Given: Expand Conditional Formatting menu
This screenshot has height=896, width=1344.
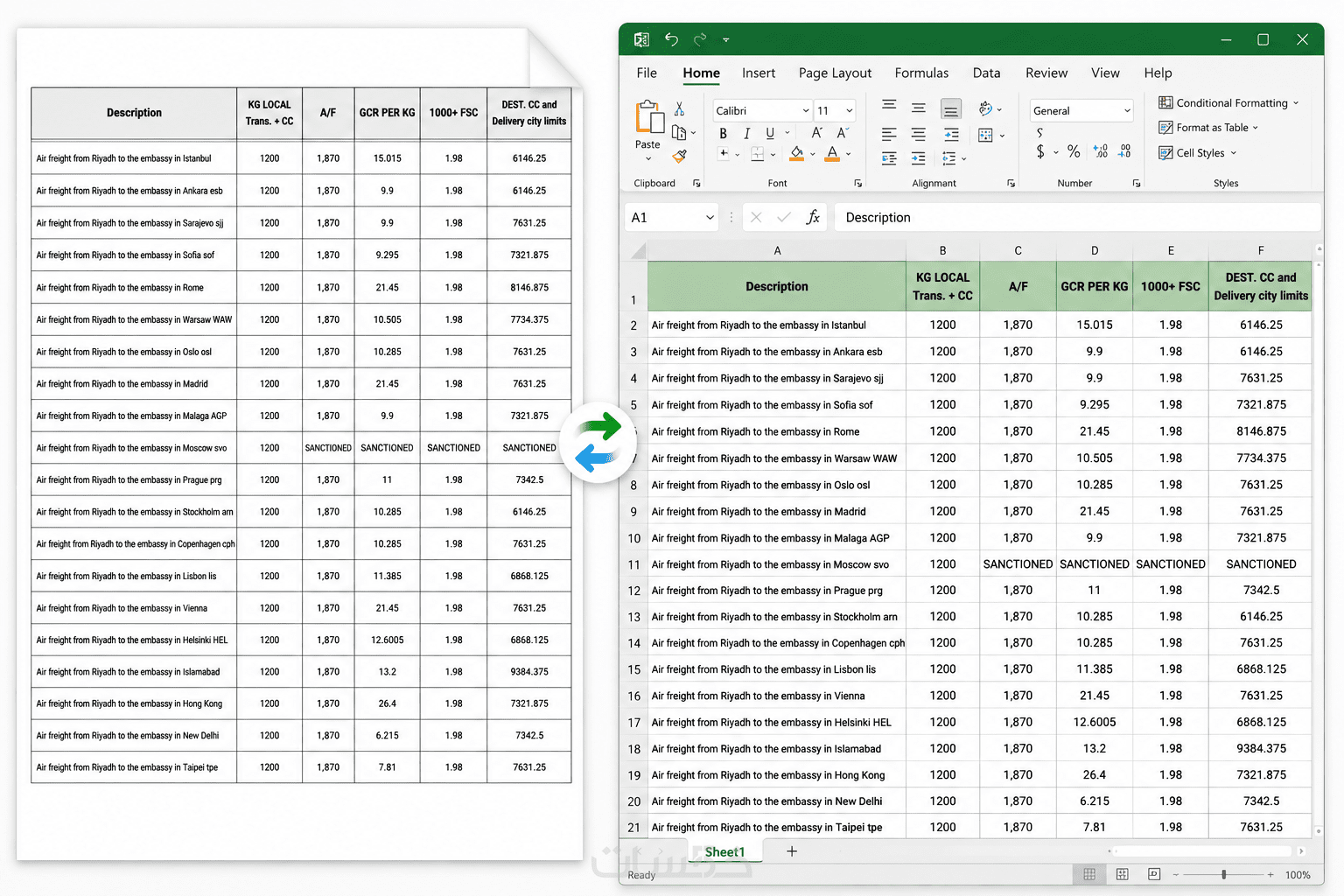Looking at the screenshot, I should coord(1228,103).
